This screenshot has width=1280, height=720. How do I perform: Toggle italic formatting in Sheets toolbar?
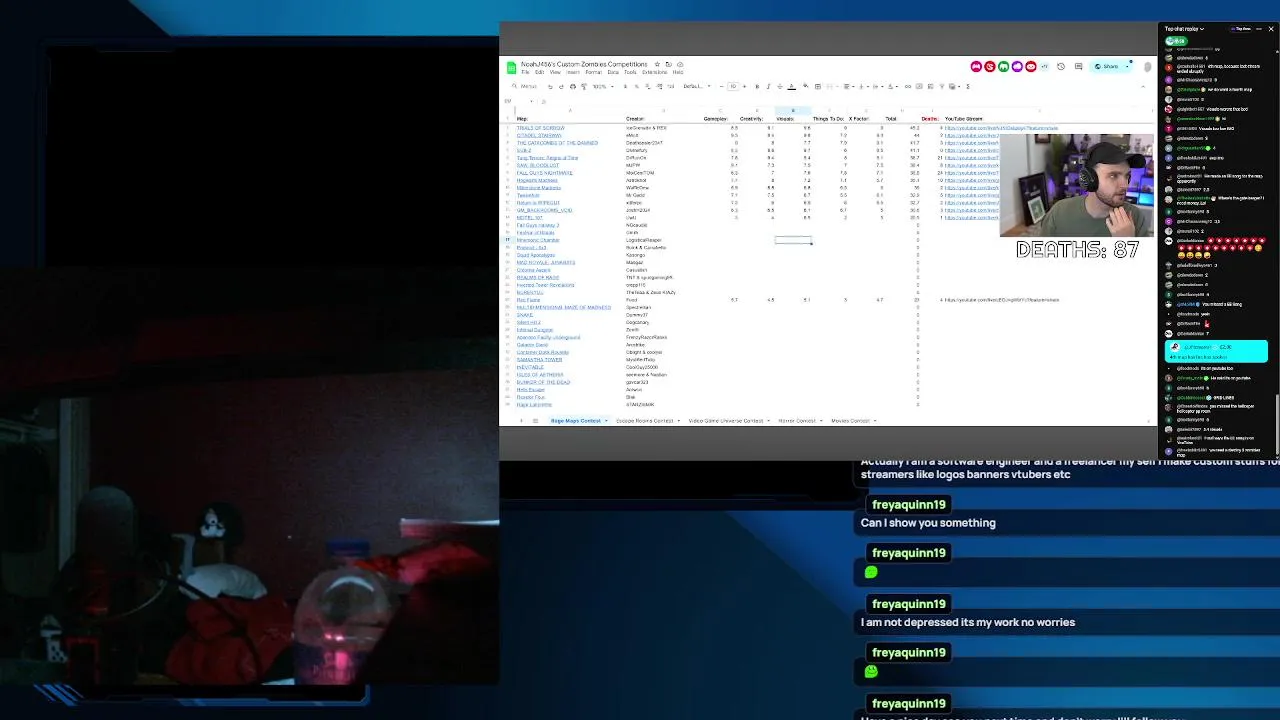[768, 86]
